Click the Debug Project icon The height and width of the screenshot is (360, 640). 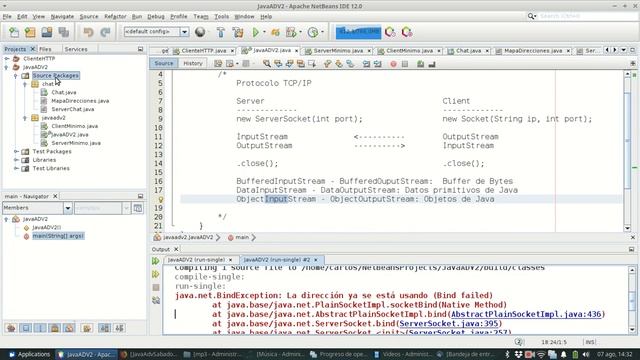[276, 32]
